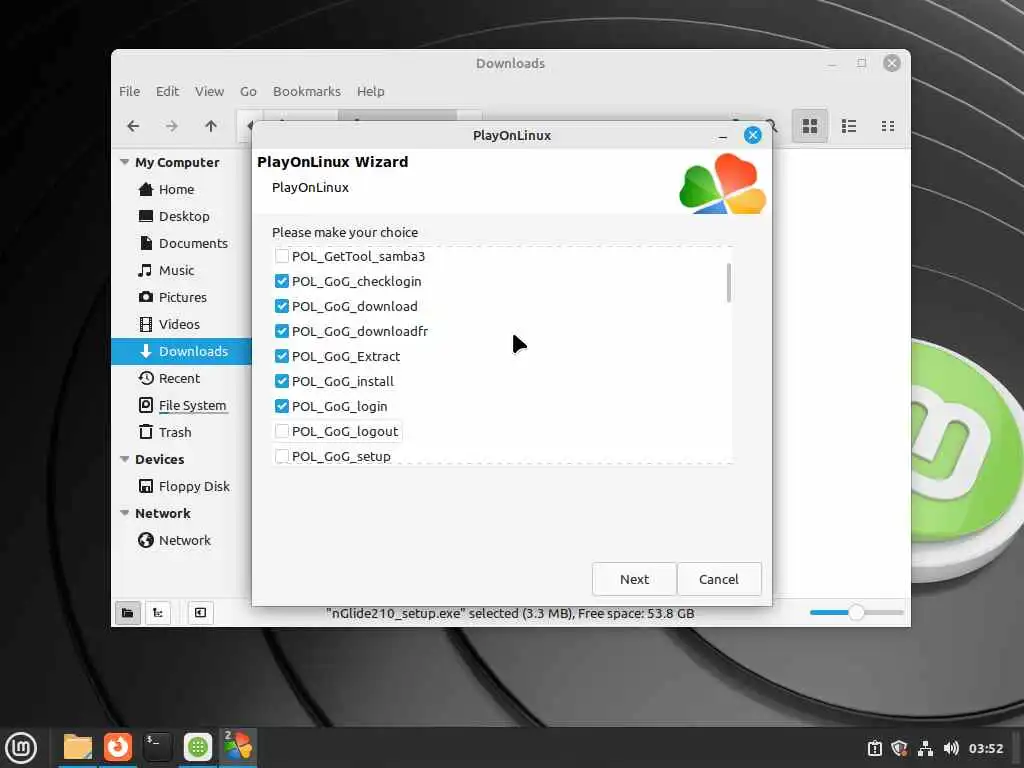Click the choice list scrollbar thumb
The image size is (1024, 768).
tap(729, 283)
